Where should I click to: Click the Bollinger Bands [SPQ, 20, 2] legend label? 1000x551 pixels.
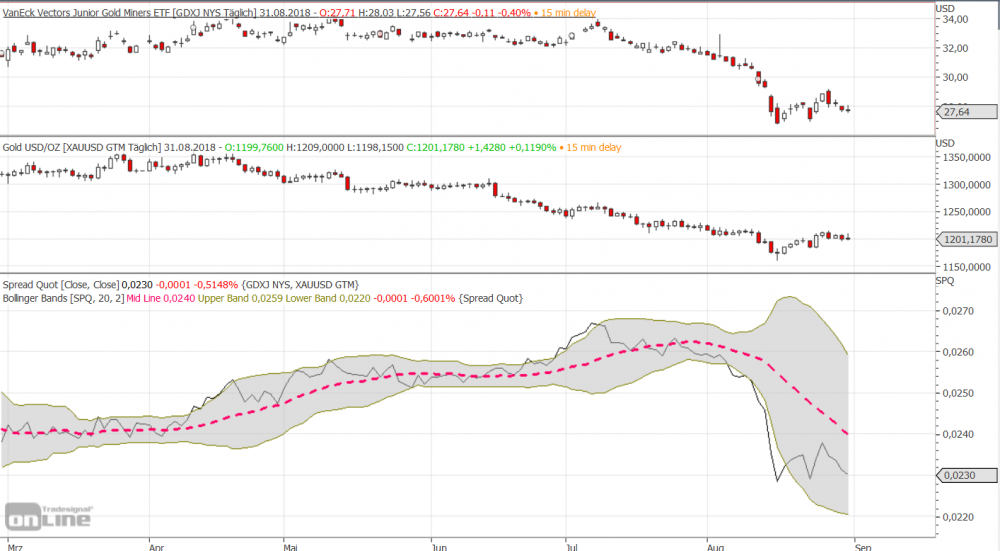[x=63, y=298]
